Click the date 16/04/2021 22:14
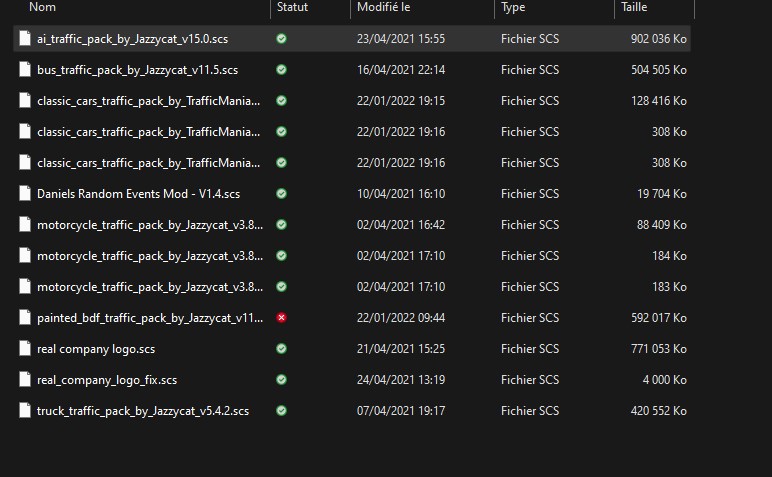This screenshot has width=772, height=477. tap(401, 69)
